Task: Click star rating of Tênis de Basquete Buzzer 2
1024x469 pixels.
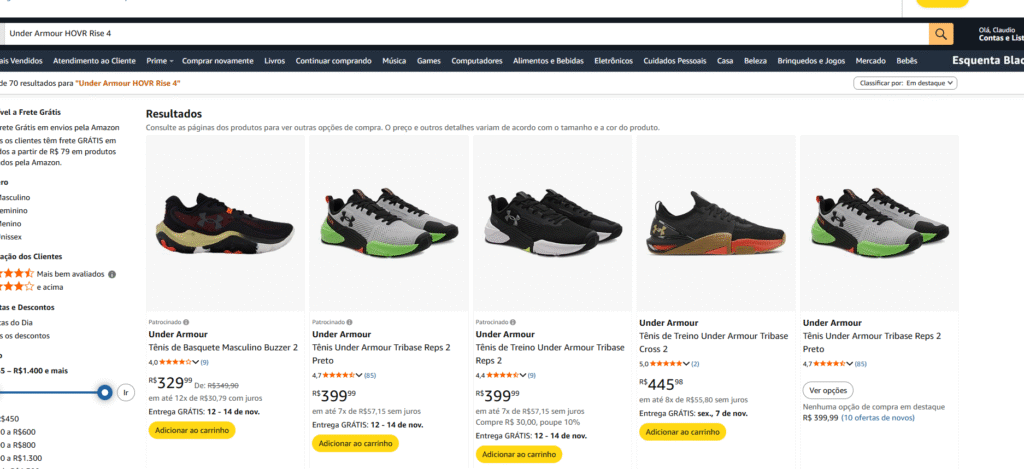Action: [x=178, y=361]
